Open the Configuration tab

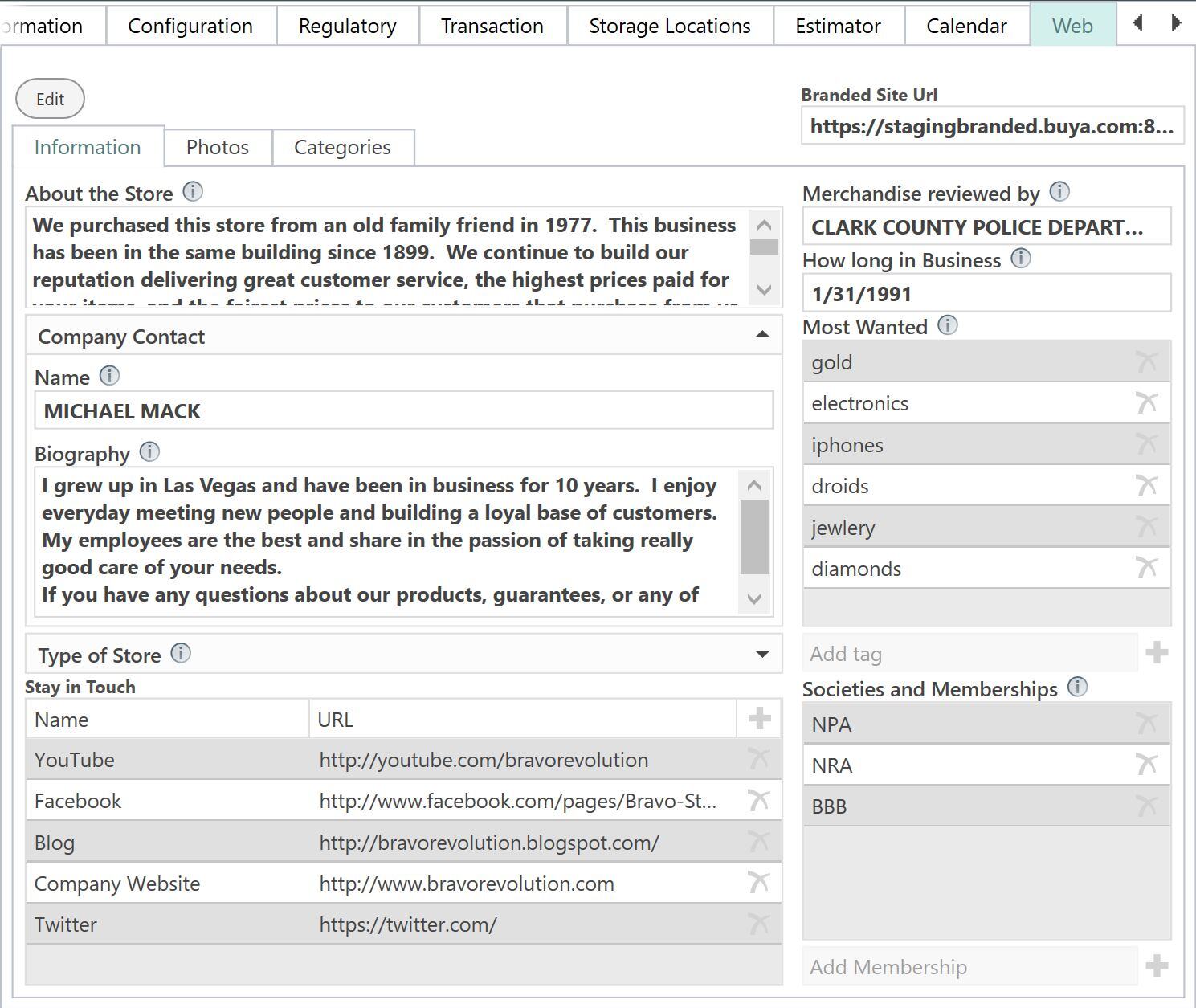click(190, 26)
